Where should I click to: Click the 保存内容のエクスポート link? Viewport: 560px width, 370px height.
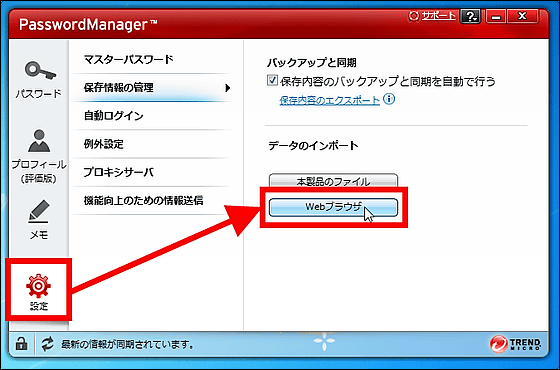(329, 100)
